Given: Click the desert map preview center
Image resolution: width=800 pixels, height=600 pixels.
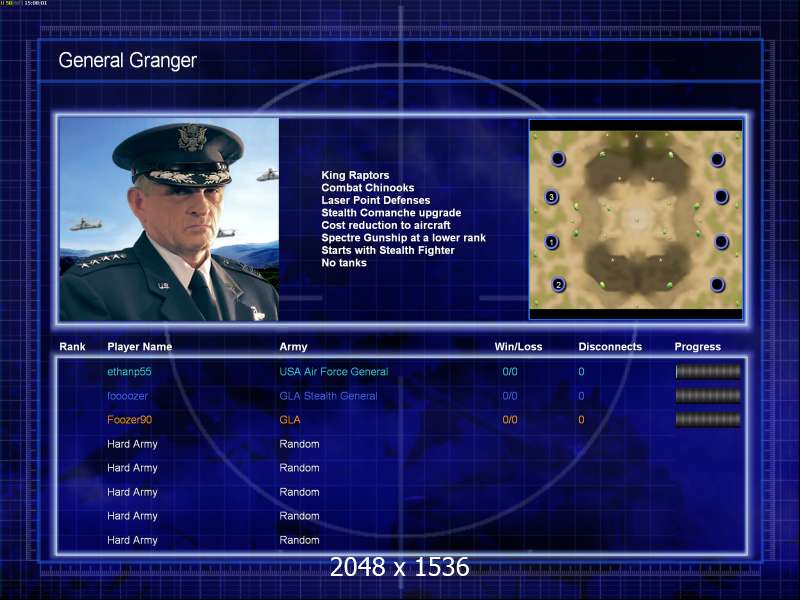Looking at the screenshot, I should (x=636, y=220).
